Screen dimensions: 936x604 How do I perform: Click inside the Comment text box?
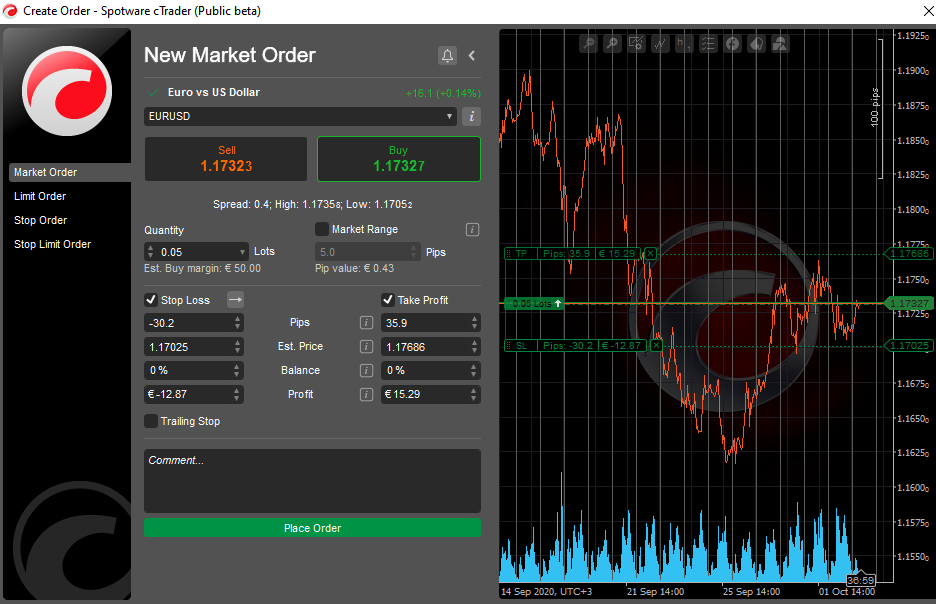tap(312, 481)
